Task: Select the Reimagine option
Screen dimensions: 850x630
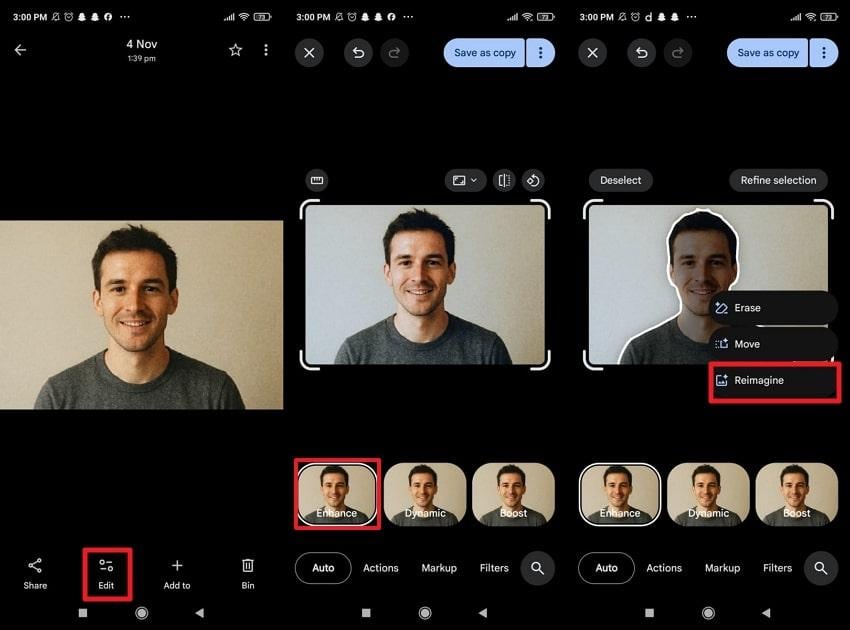Action: 760,380
